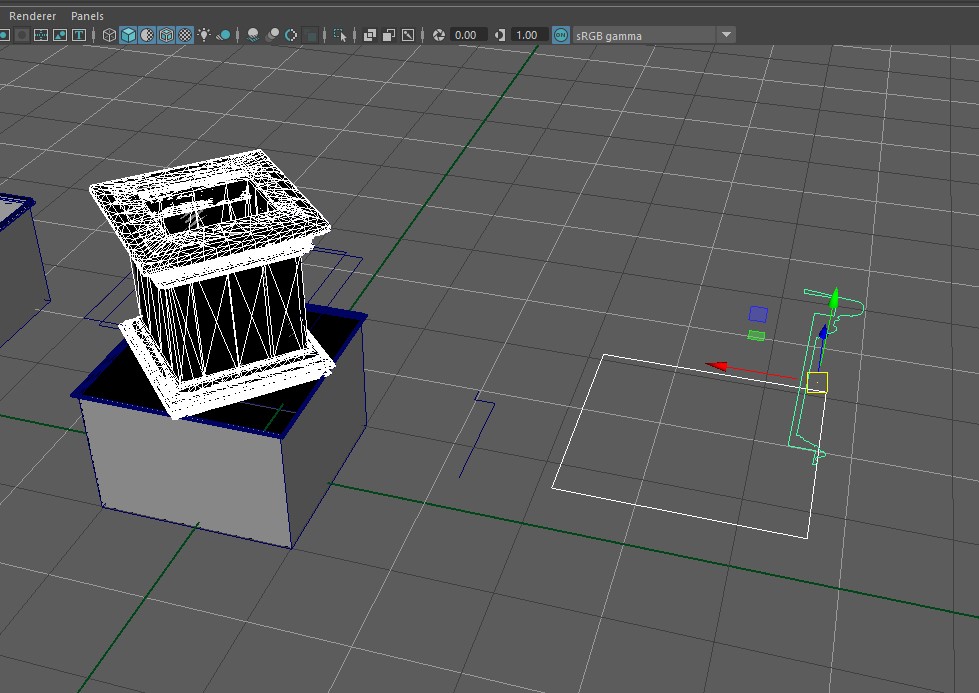Open the Renderer menu
Screen dimensions: 979x693
click(x=32, y=16)
